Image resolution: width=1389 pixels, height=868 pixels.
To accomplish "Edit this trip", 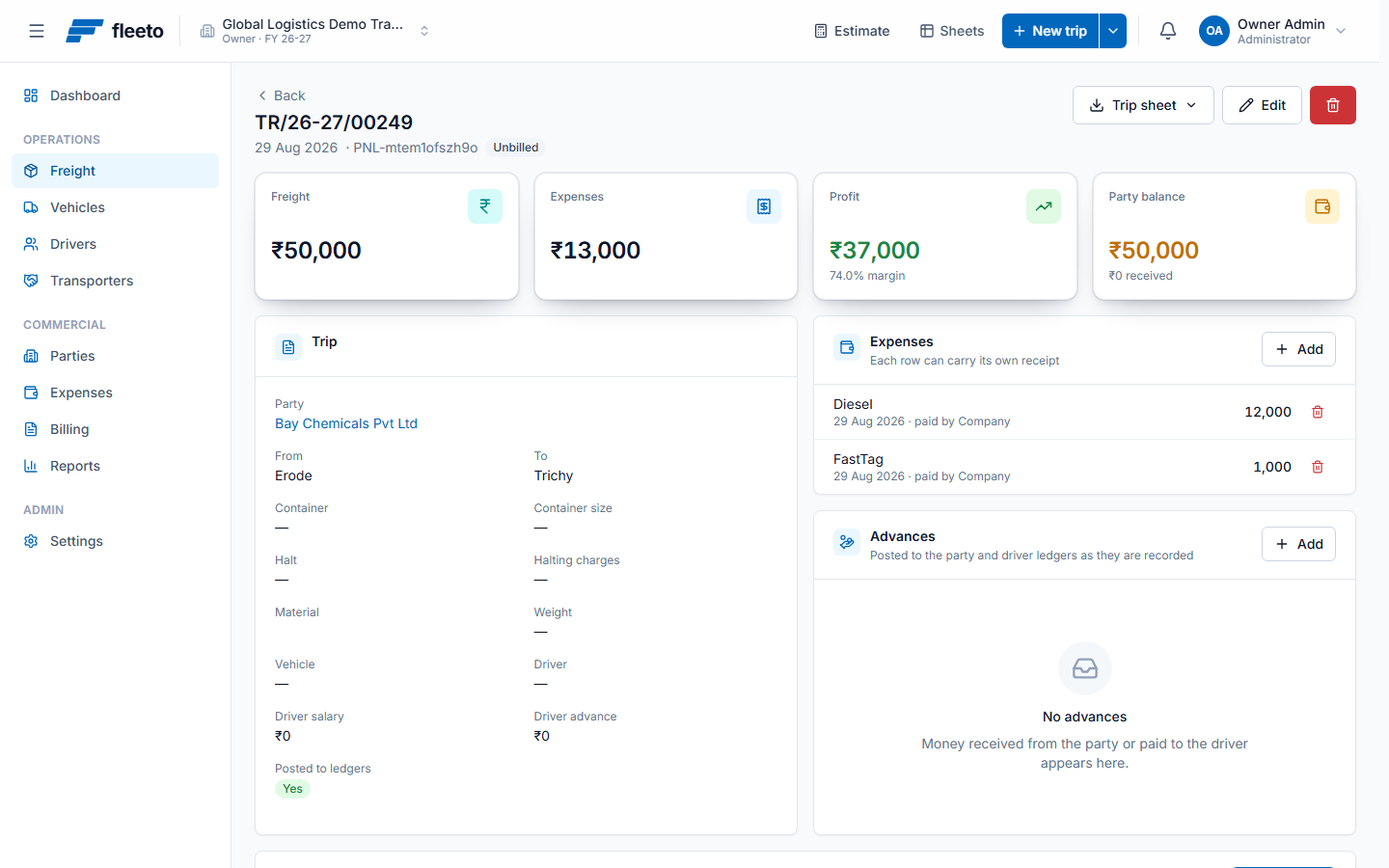I will (x=1262, y=105).
